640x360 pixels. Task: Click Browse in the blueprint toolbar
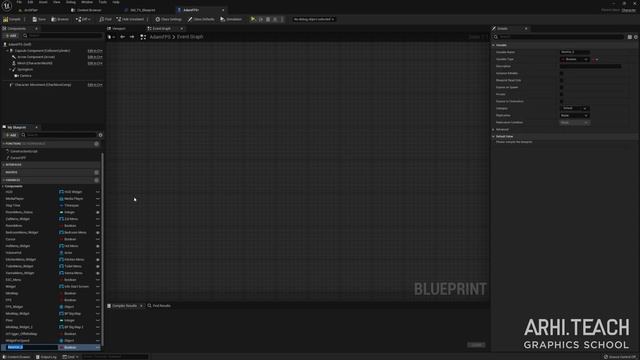click(60, 19)
